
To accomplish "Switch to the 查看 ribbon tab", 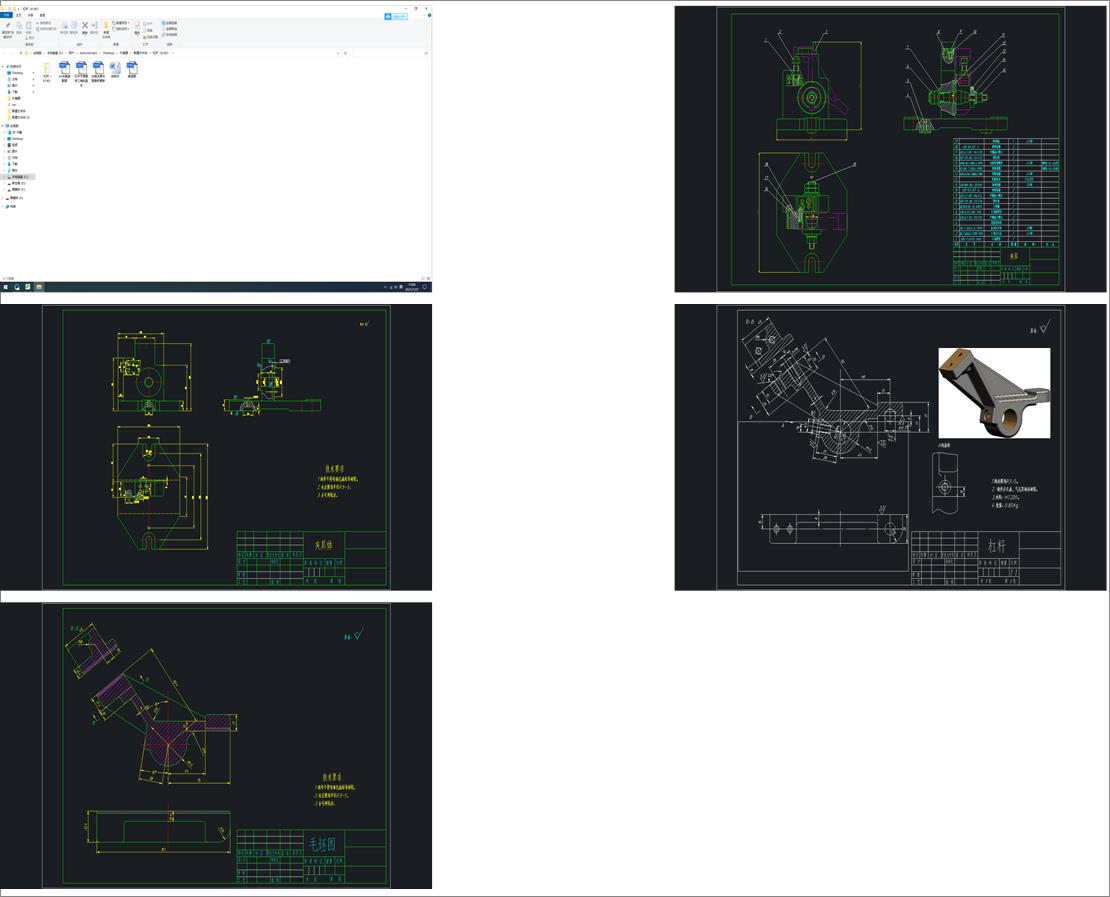I will pos(42,15).
